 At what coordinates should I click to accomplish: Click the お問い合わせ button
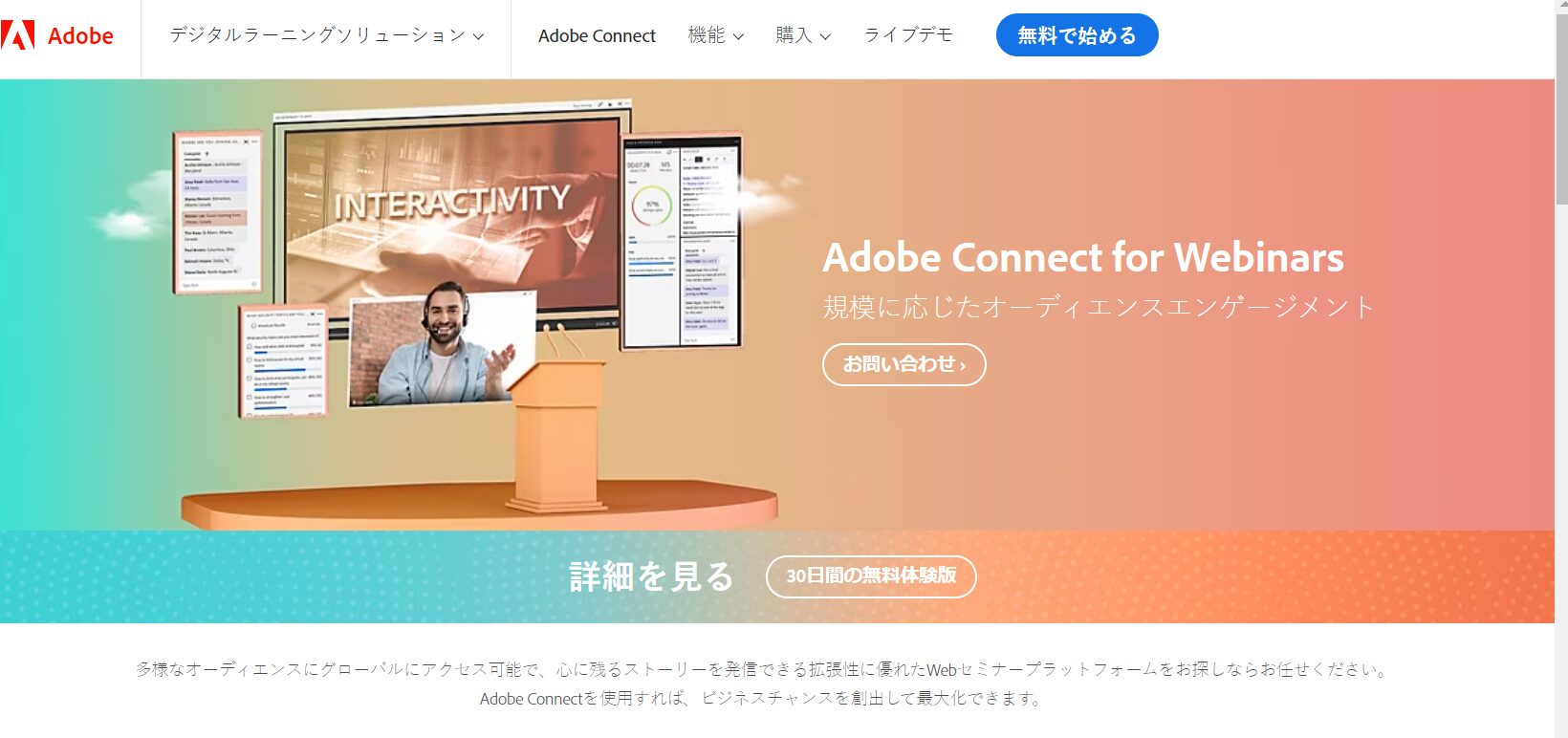coord(904,364)
